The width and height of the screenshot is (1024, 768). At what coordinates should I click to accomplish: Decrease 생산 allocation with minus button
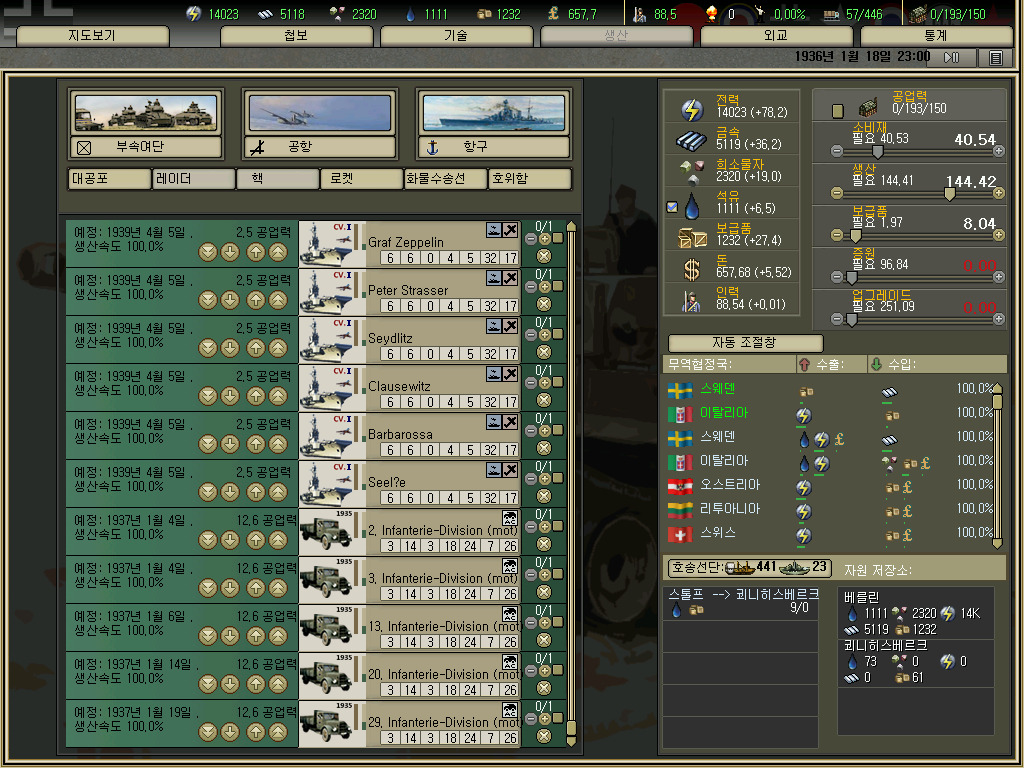[837, 193]
